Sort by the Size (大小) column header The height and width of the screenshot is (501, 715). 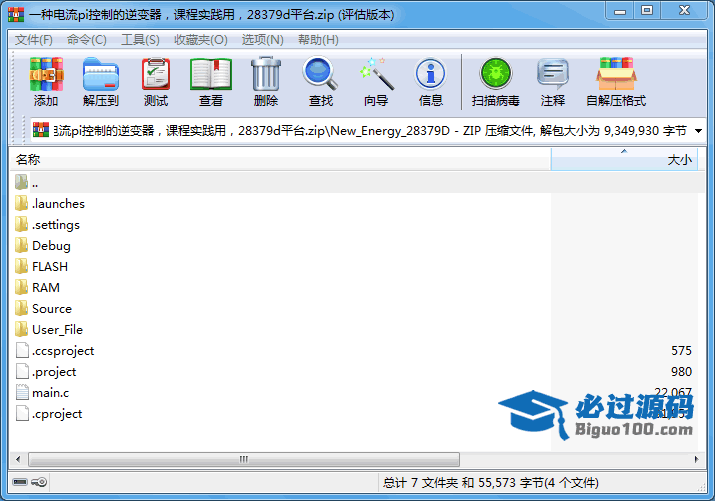click(624, 160)
